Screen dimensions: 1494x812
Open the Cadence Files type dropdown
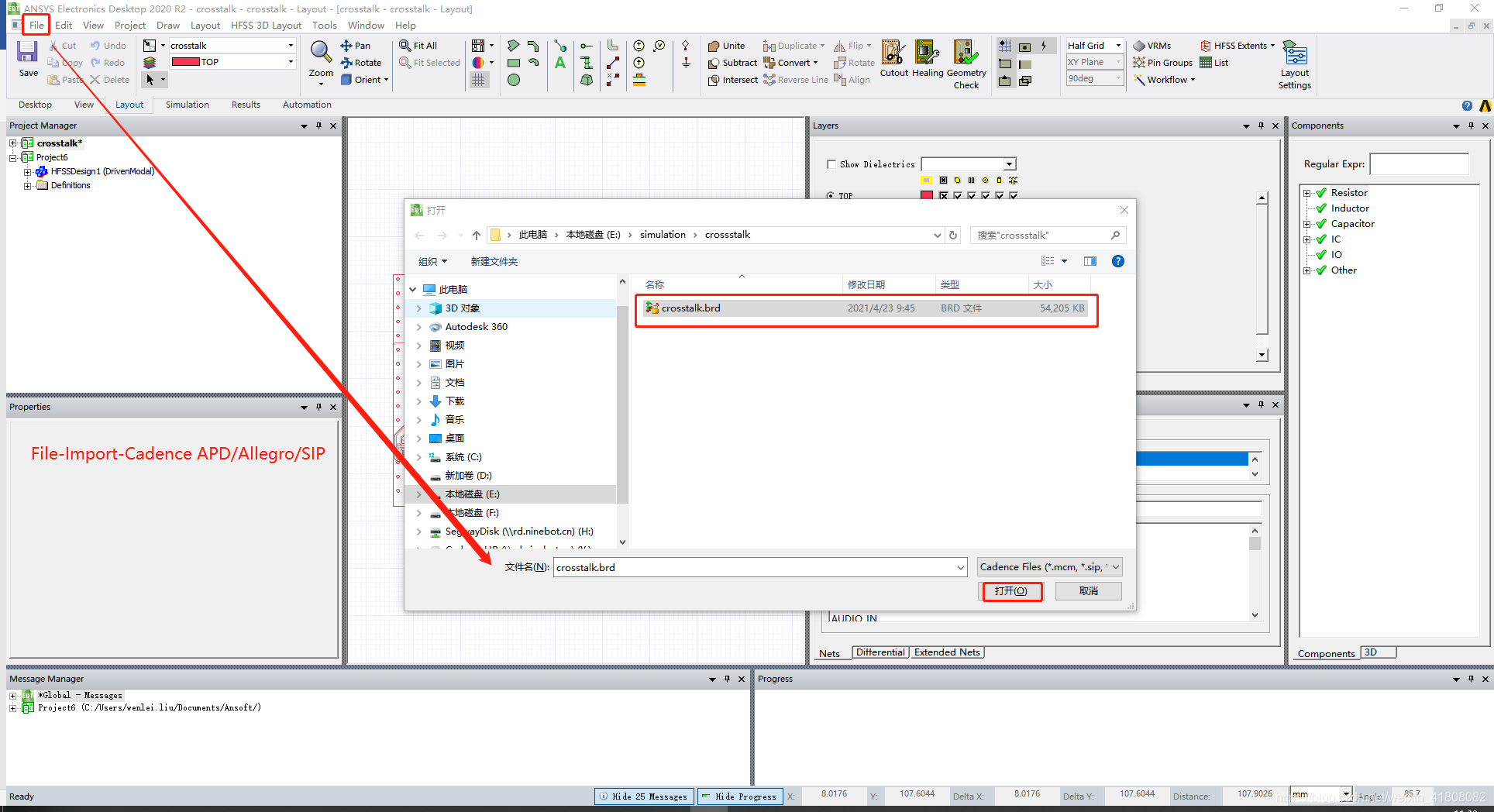[1050, 567]
